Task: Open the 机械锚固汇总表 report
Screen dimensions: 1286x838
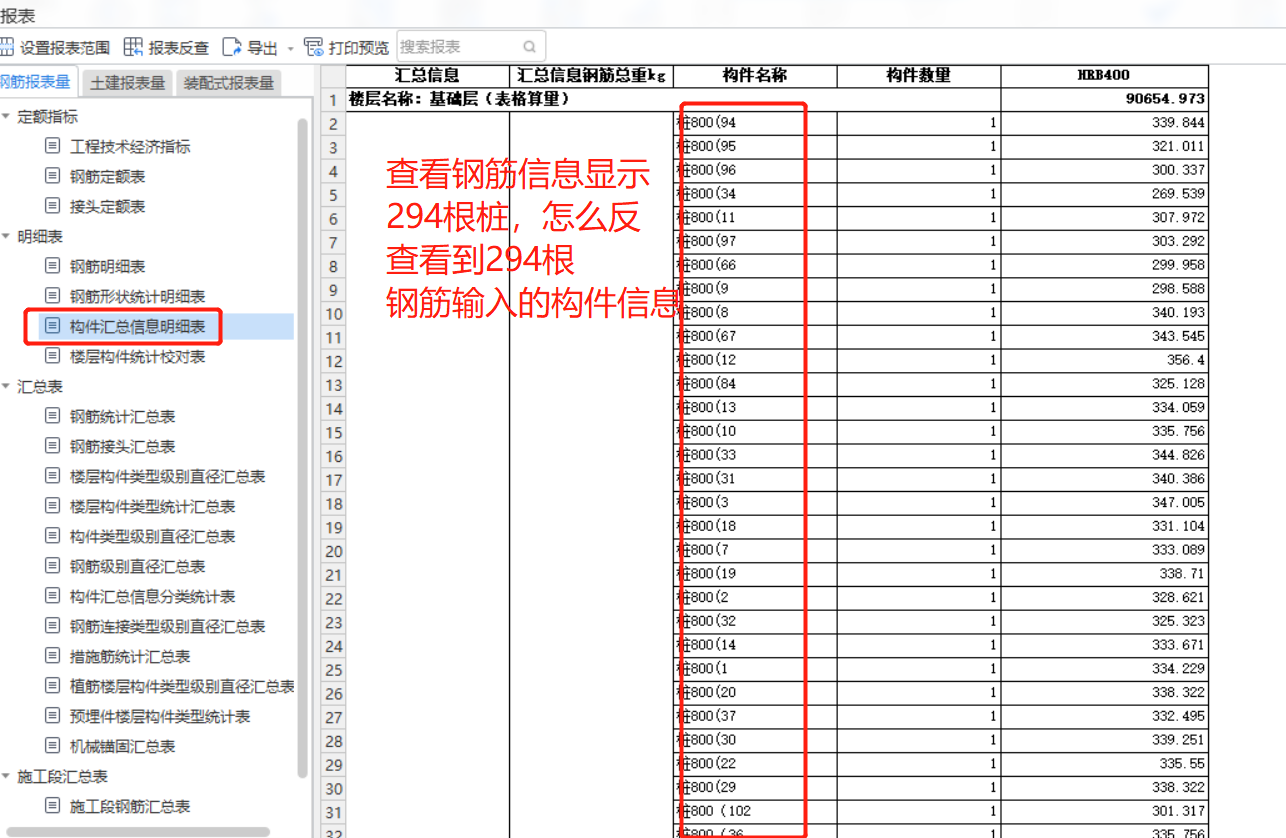Action: (122, 747)
